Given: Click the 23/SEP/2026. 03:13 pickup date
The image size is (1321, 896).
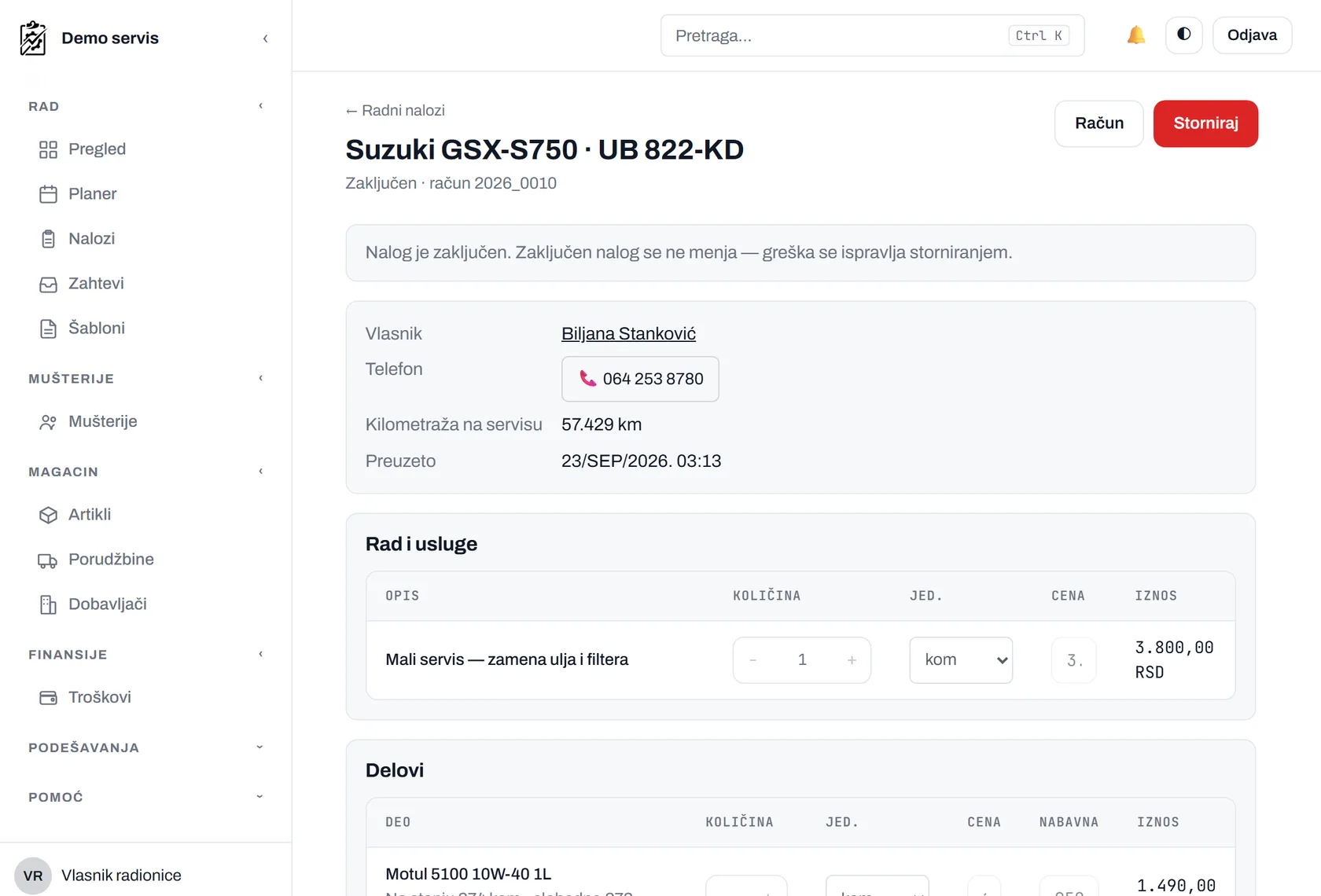Looking at the screenshot, I should (641, 461).
